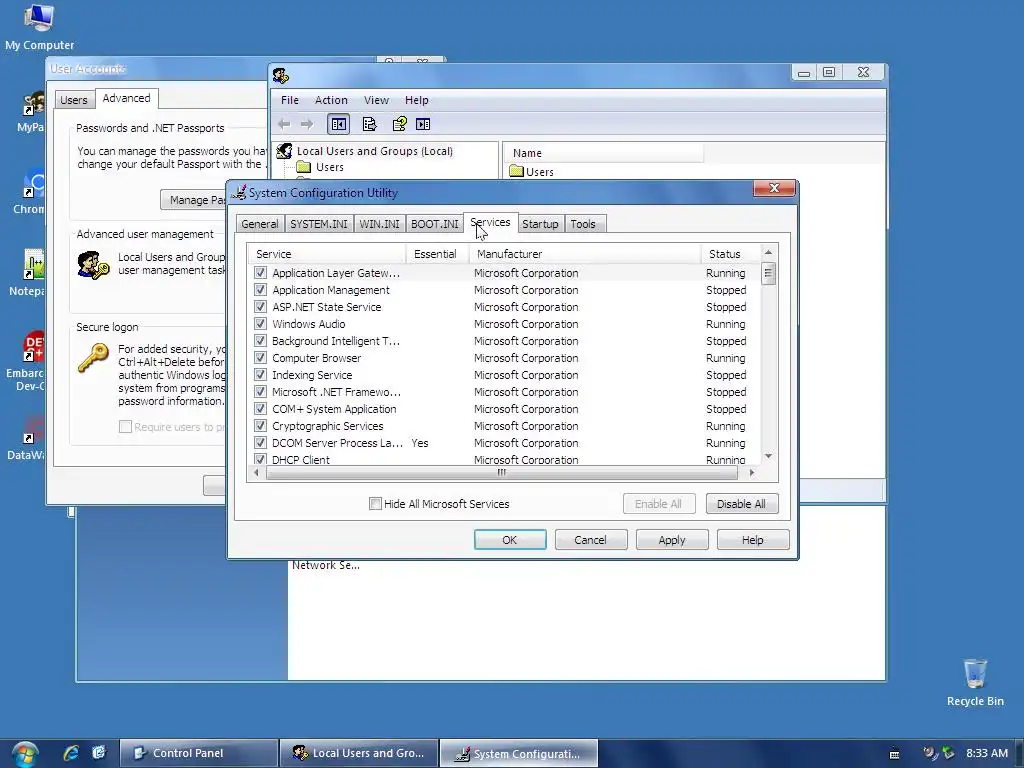Uncheck Windows Audio service checkbox
Image resolution: width=1024 pixels, height=768 pixels.
[x=261, y=323]
